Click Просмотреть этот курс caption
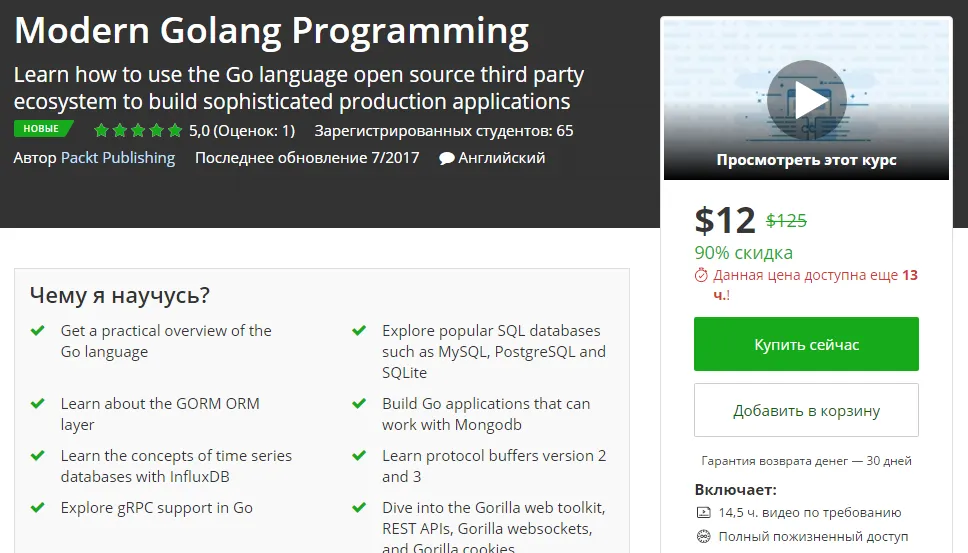Image resolution: width=968 pixels, height=553 pixels. [806, 160]
